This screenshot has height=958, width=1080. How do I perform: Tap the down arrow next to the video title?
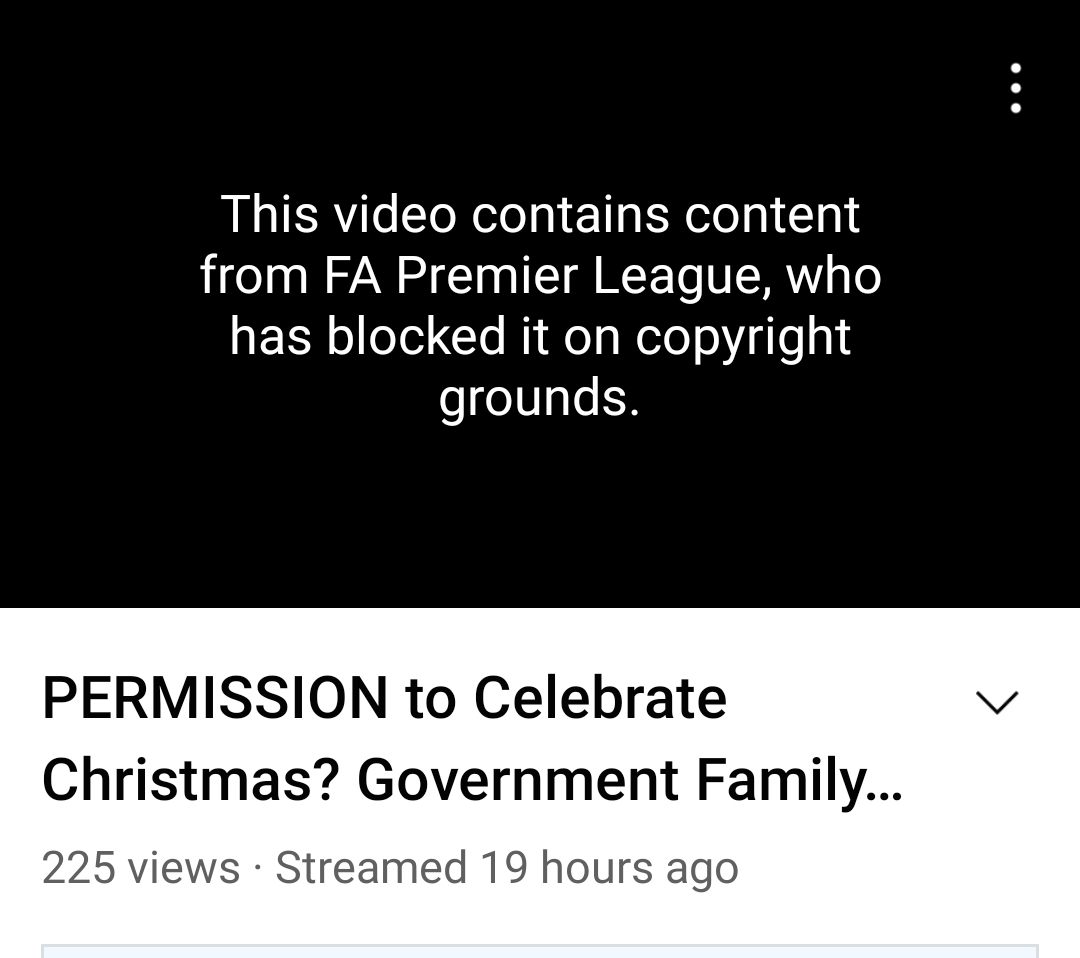tap(997, 702)
